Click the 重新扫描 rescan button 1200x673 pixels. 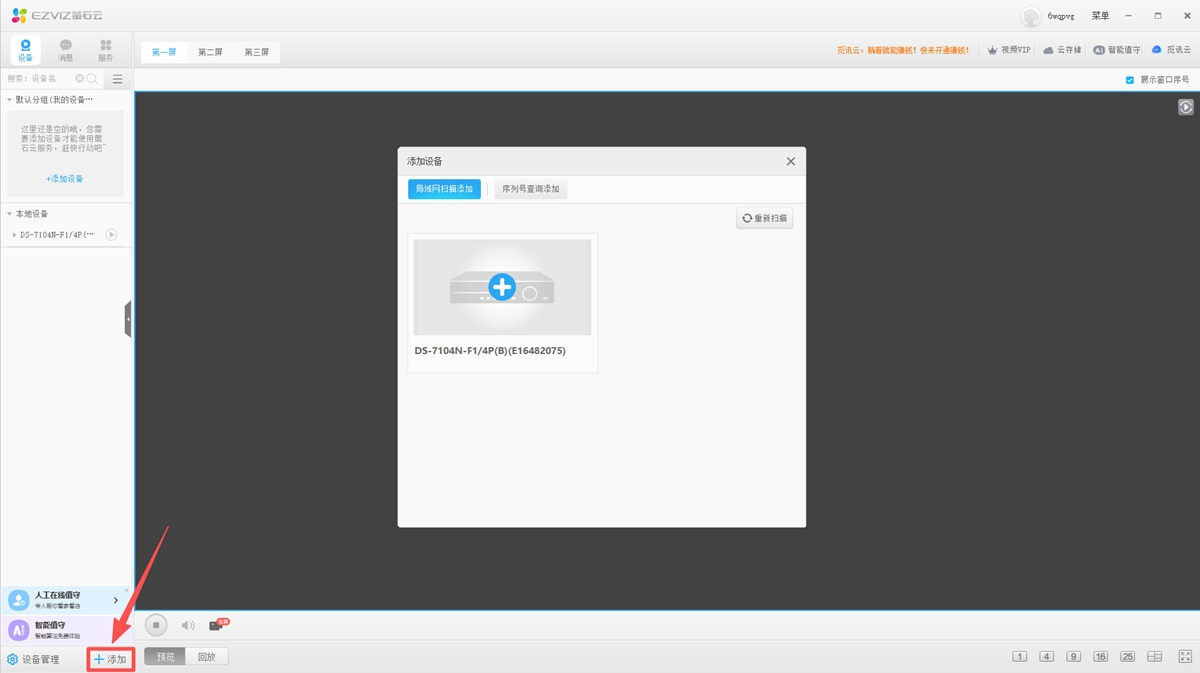click(x=765, y=218)
